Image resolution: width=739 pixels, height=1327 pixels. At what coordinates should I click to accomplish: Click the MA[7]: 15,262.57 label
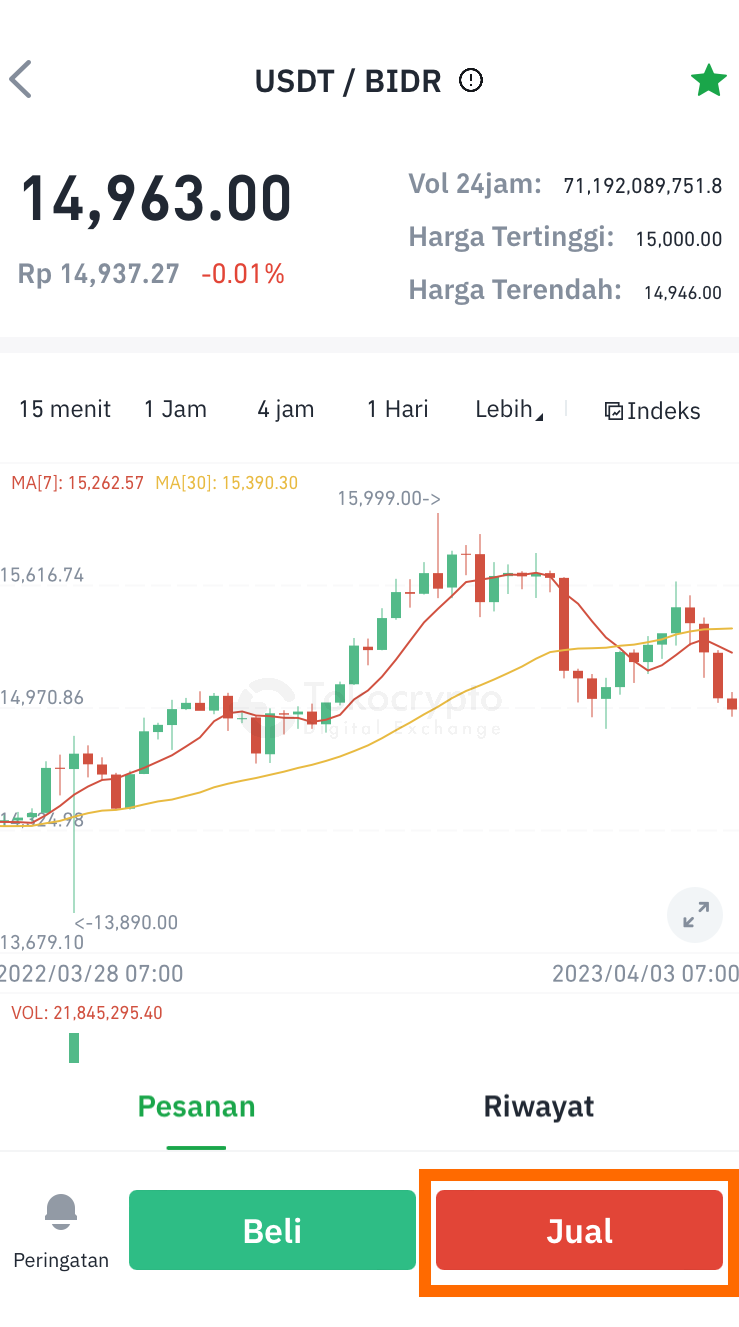[x=78, y=483]
